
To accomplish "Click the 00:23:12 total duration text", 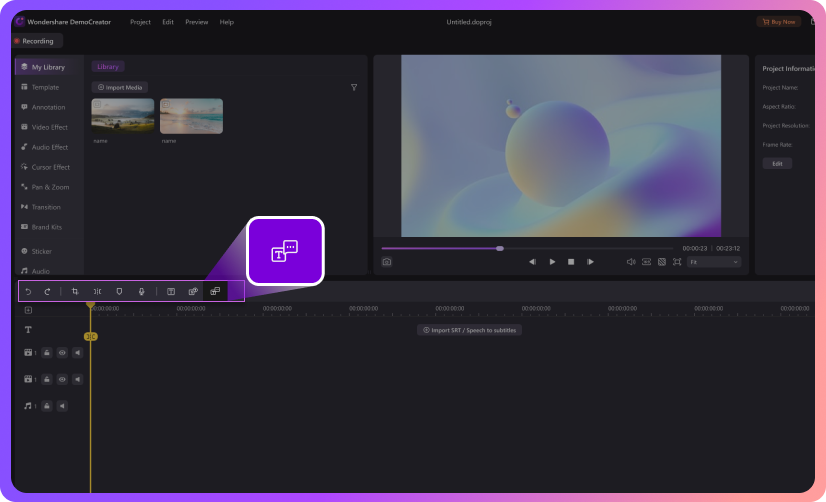I will [727, 248].
